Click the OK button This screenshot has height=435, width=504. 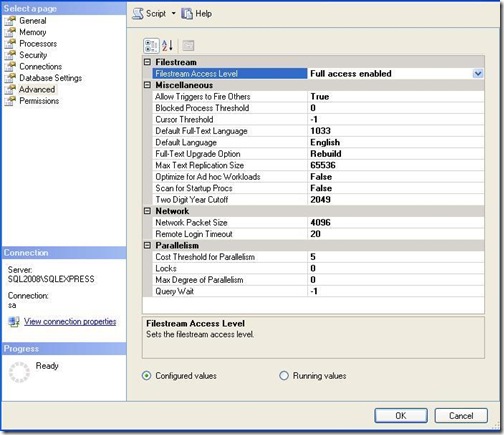401,416
